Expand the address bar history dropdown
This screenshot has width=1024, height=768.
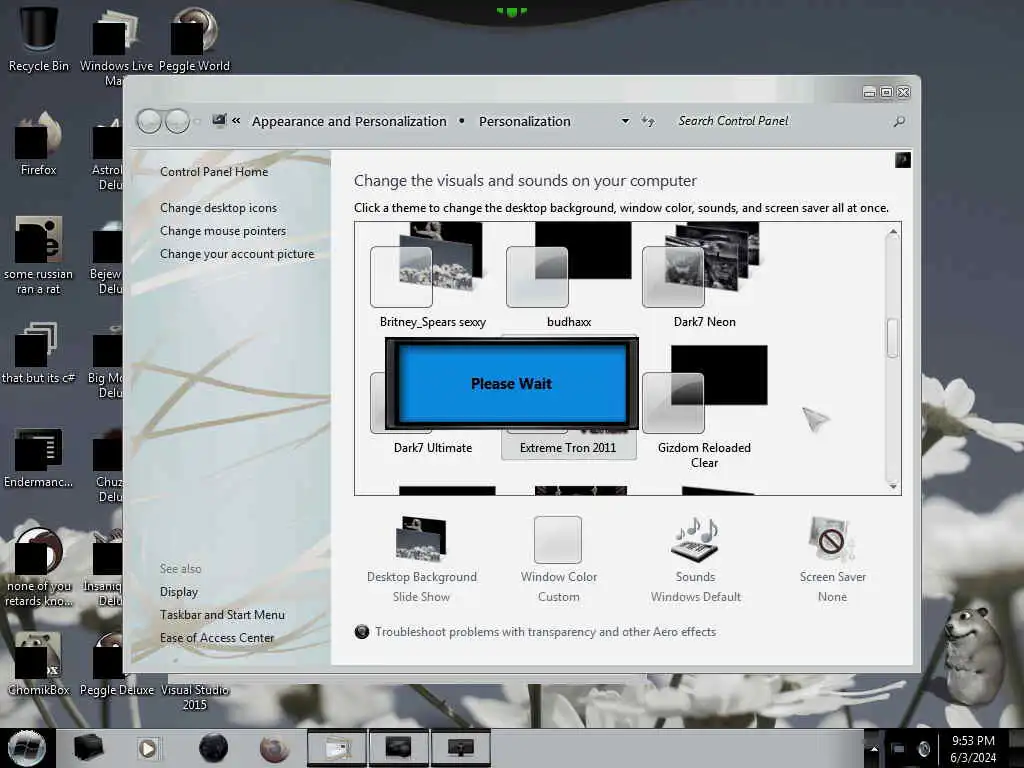pyautogui.click(x=625, y=121)
